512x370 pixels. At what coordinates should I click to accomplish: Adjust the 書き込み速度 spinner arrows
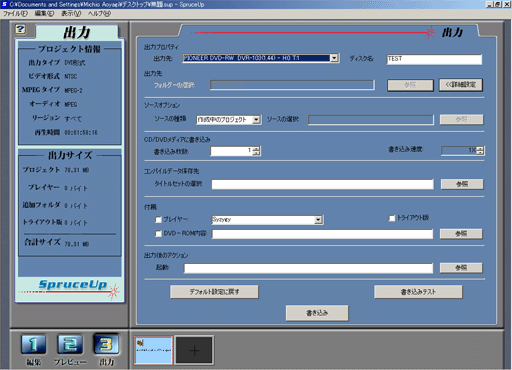pyautogui.click(x=480, y=151)
